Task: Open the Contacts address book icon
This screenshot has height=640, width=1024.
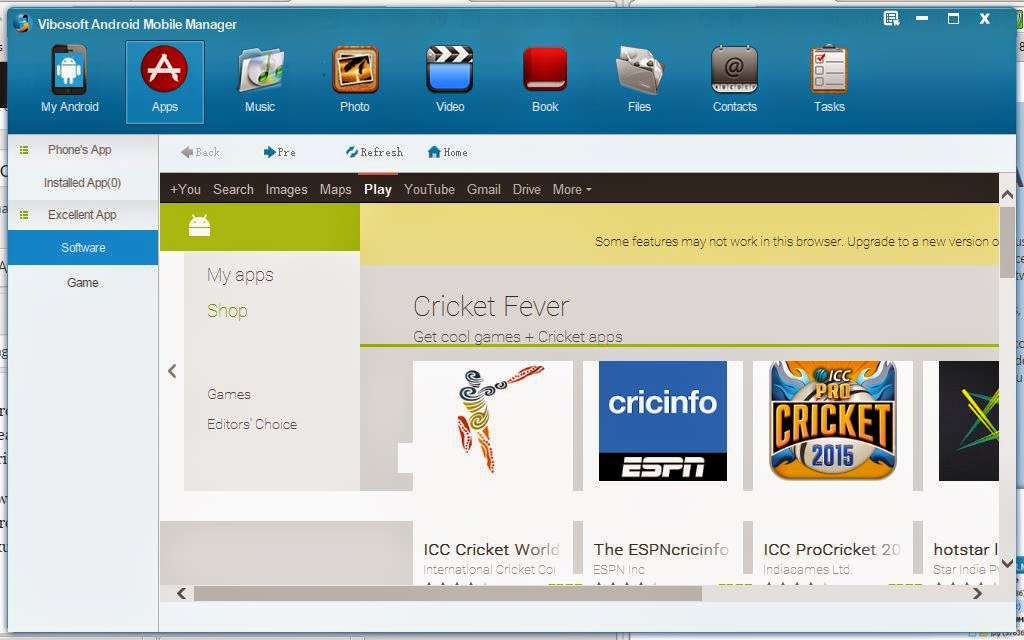Action: (x=735, y=69)
